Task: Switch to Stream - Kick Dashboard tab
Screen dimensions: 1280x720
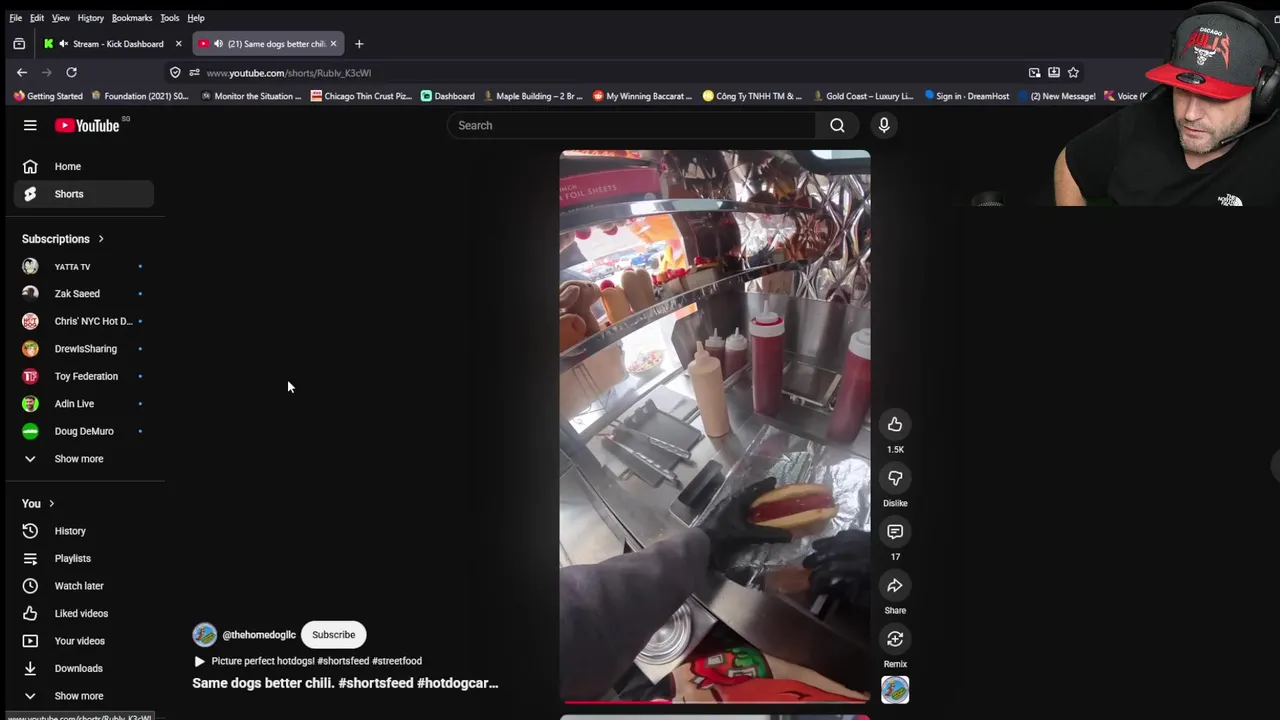Action: point(112,44)
